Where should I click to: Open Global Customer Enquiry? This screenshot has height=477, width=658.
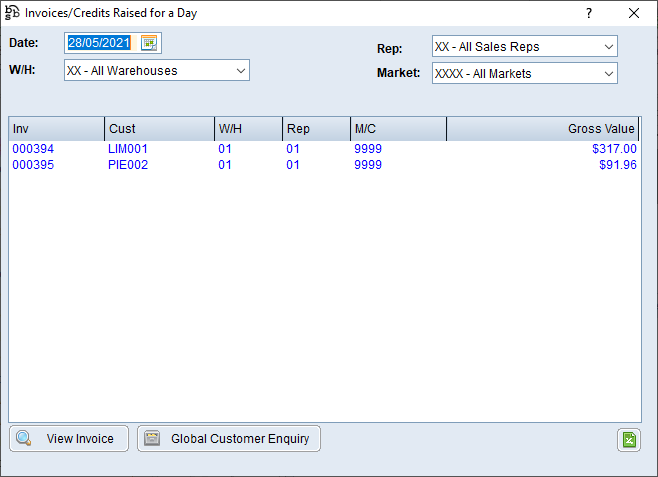click(229, 439)
